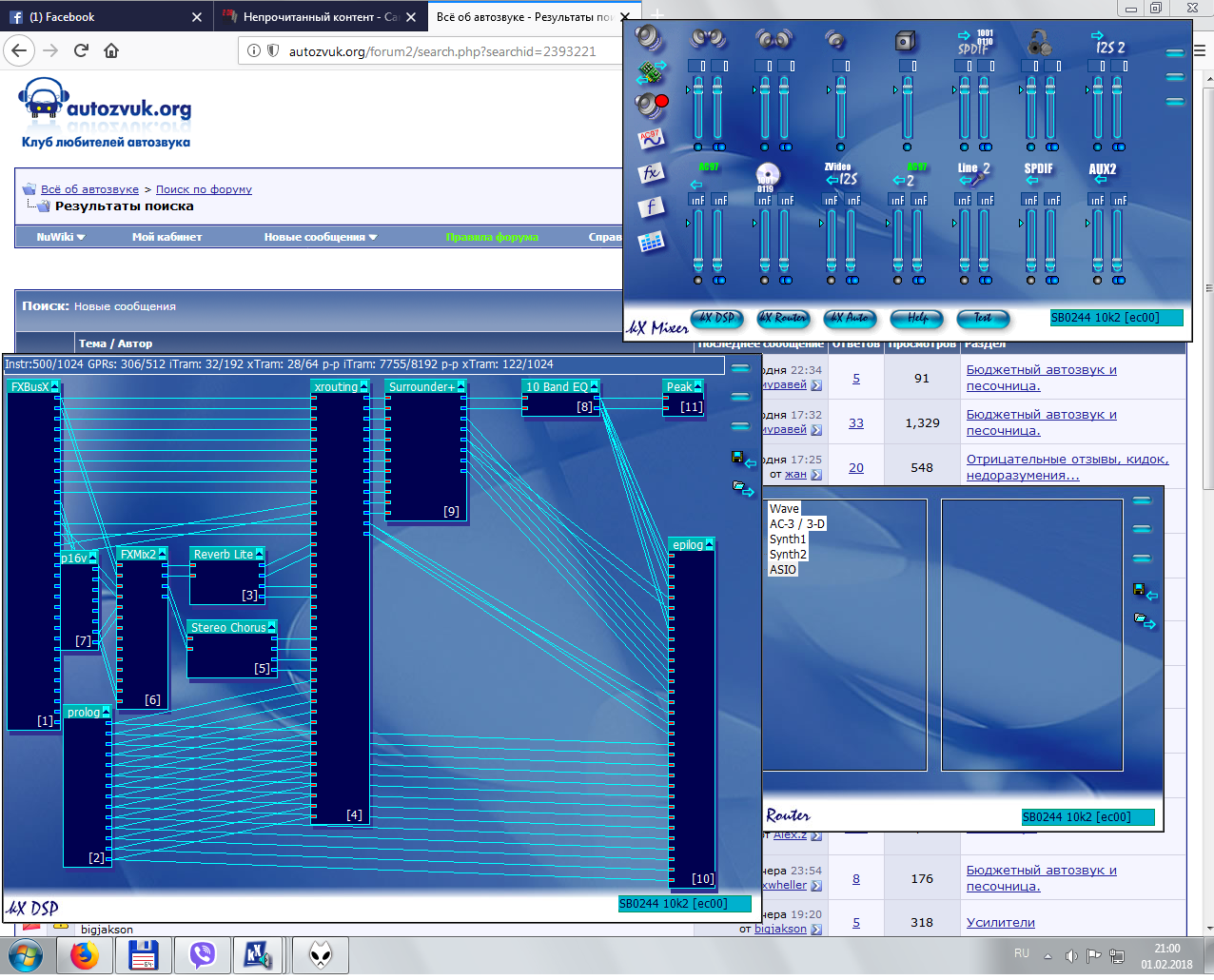
Task: Click the headphones channel icon
Action: pos(1040,42)
